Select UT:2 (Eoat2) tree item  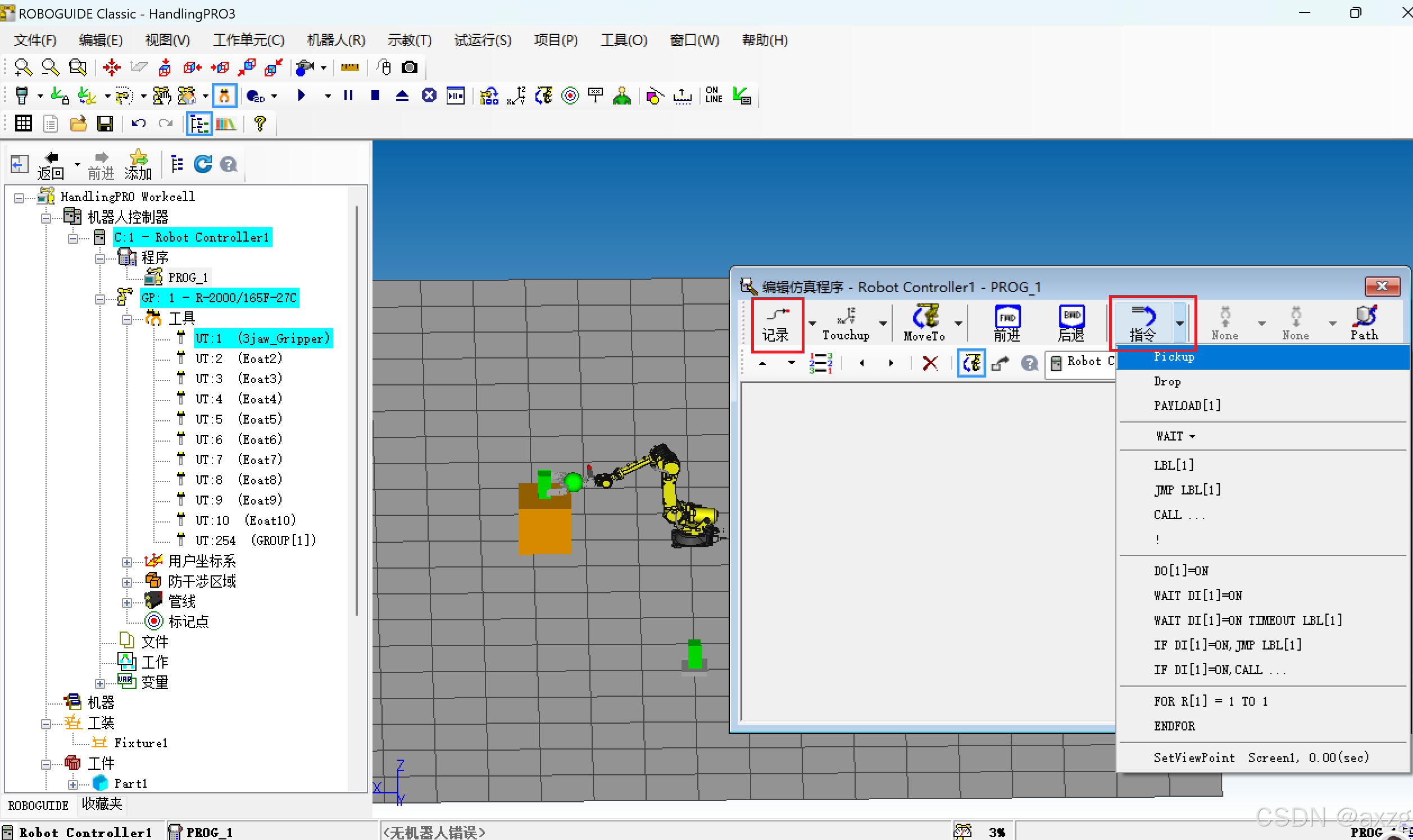click(238, 359)
